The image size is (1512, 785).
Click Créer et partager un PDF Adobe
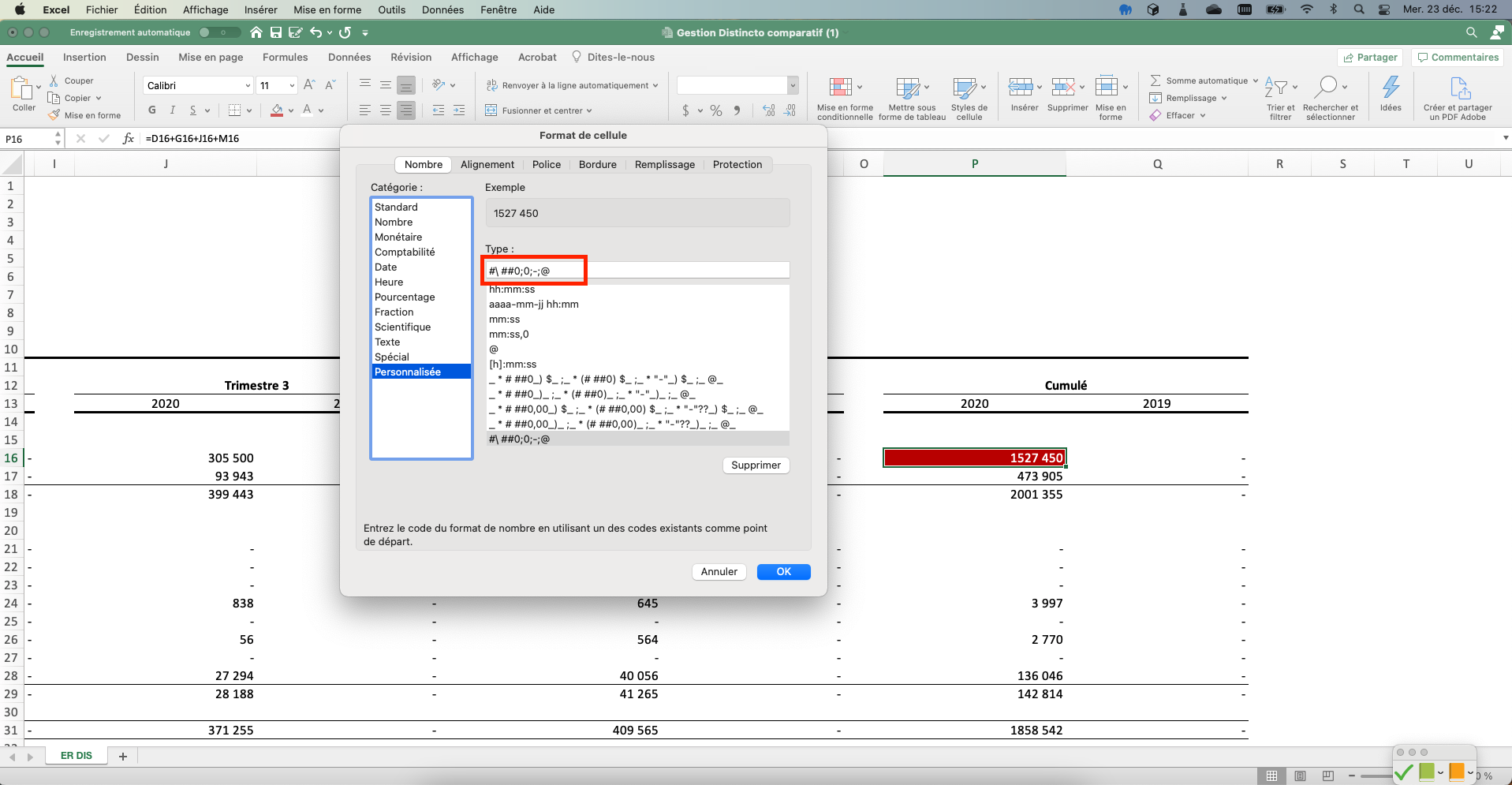(x=1458, y=96)
